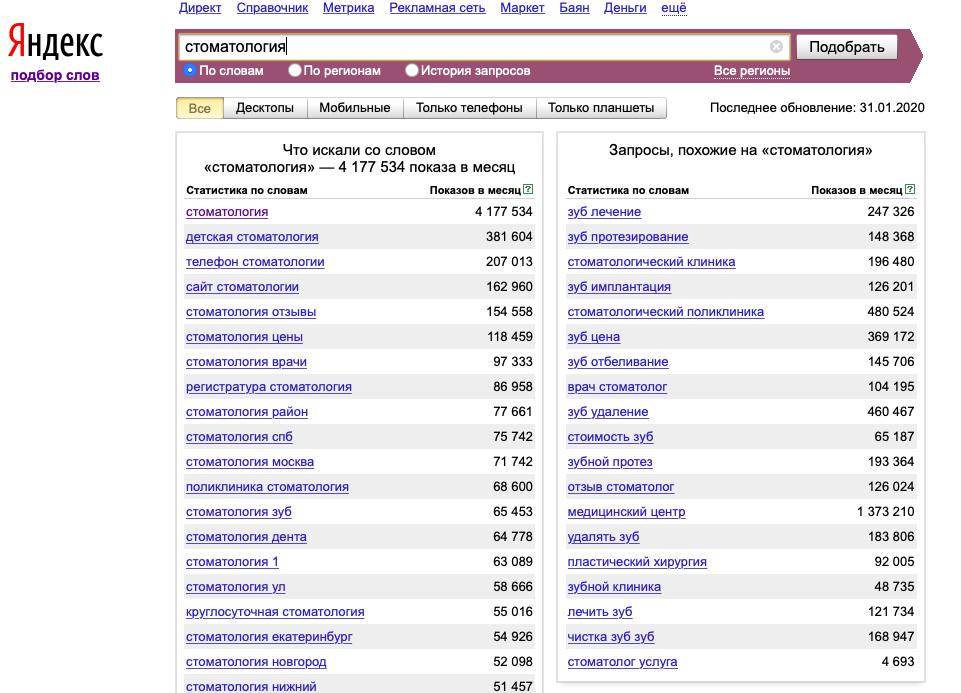Screen dimensions: 961x693
Task: Open the 'зуб протезирование' link
Action: tap(628, 237)
